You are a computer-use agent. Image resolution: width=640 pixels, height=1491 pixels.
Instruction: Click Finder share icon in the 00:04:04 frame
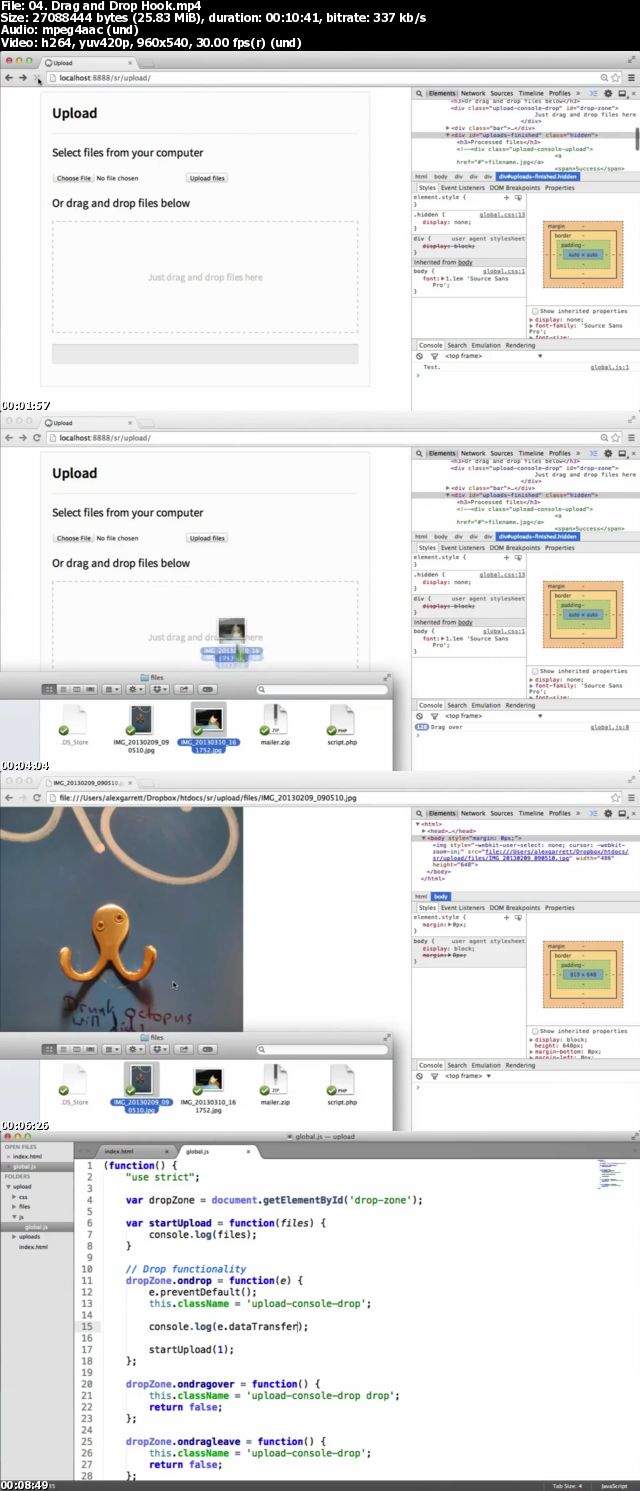pyautogui.click(x=183, y=689)
